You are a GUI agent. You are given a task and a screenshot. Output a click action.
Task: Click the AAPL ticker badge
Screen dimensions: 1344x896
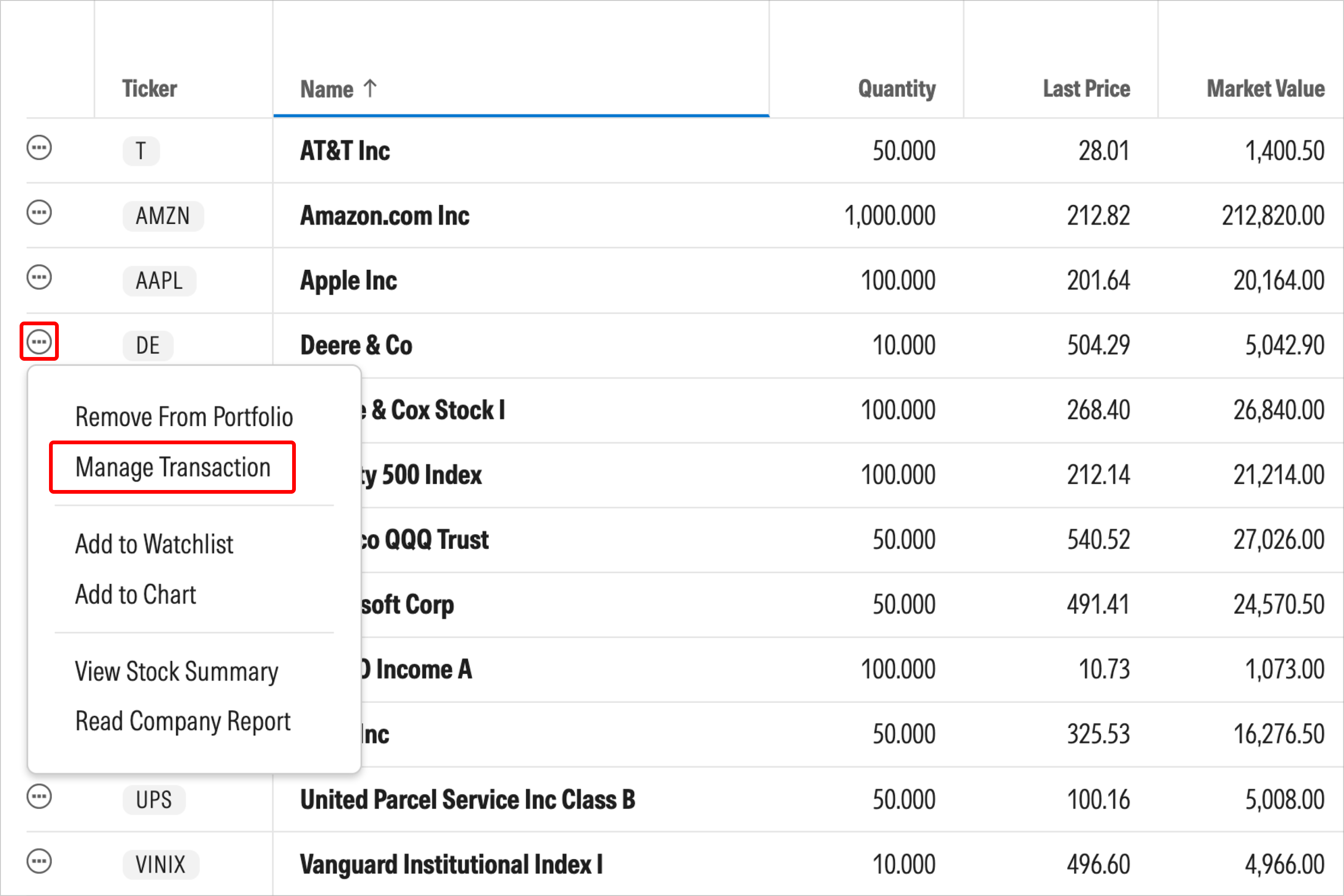point(159,280)
